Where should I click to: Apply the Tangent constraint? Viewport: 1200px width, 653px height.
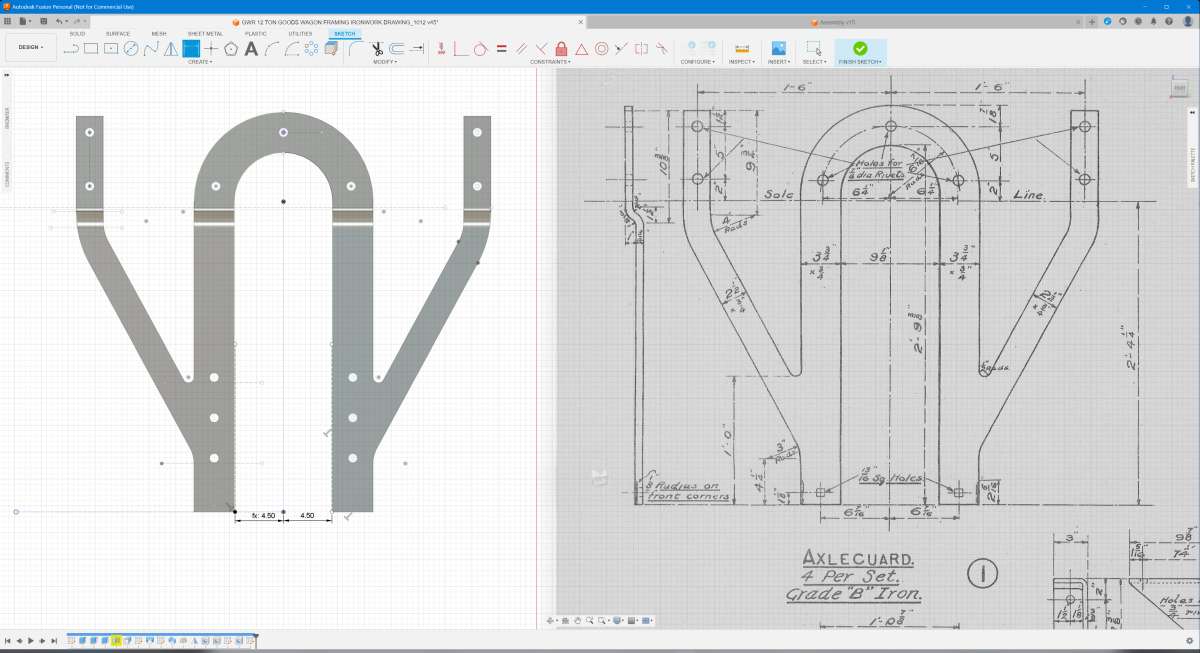(481, 47)
